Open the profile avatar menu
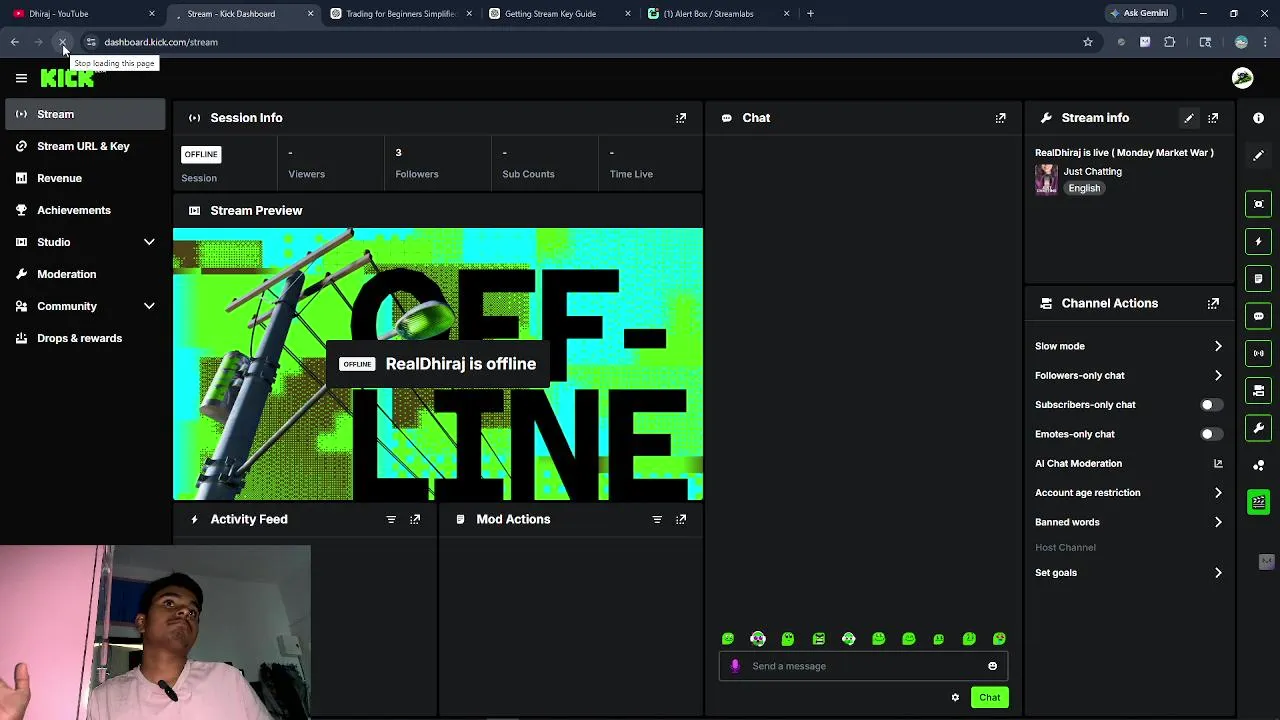 click(x=1243, y=78)
